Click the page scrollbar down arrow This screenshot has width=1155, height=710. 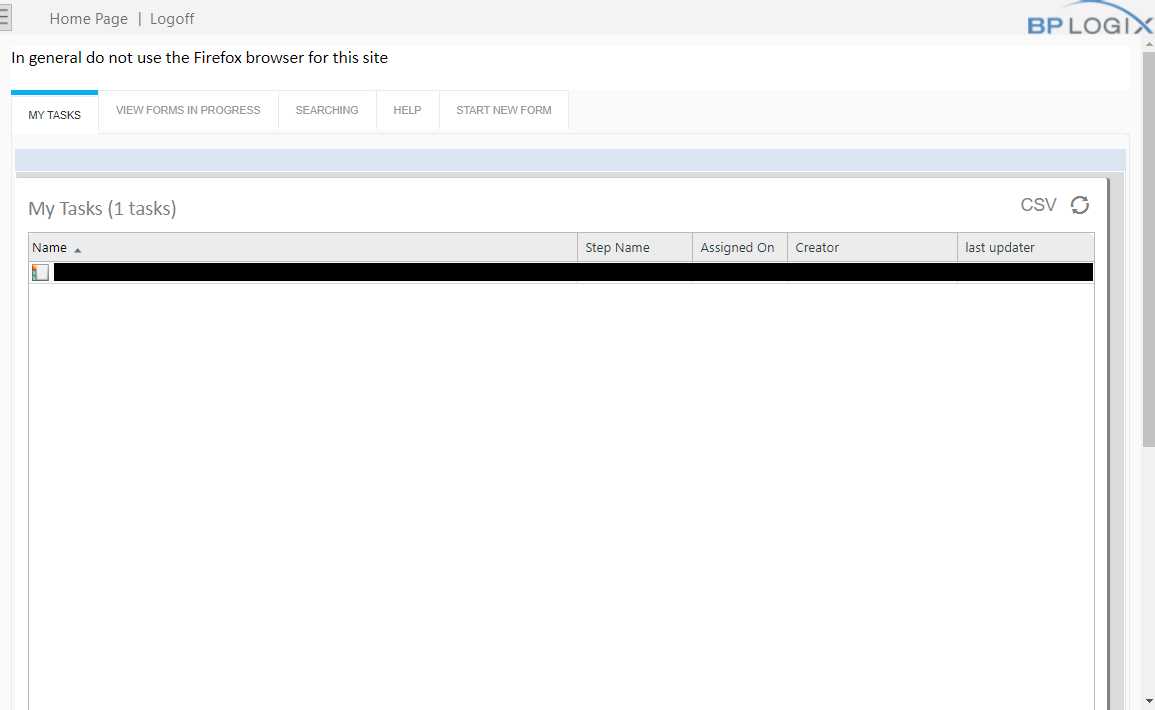pyautogui.click(x=1148, y=701)
